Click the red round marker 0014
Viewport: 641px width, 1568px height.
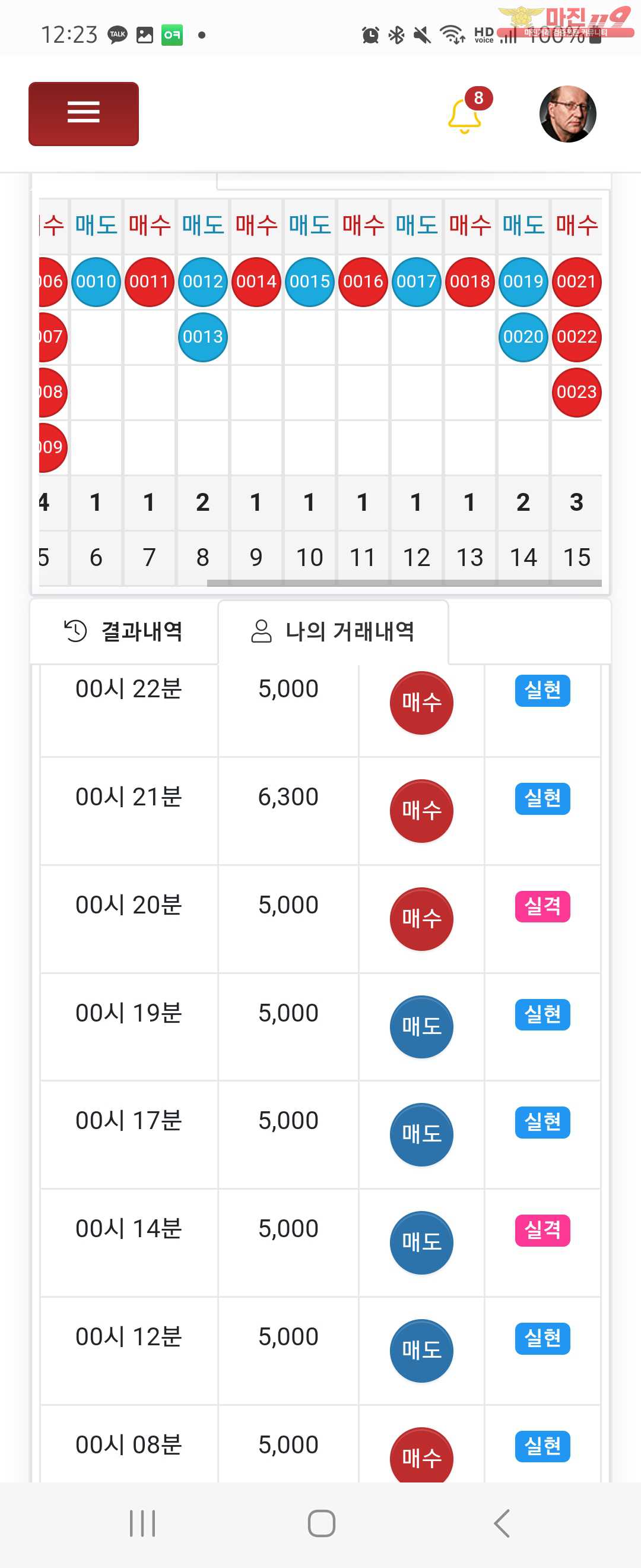[x=256, y=281]
